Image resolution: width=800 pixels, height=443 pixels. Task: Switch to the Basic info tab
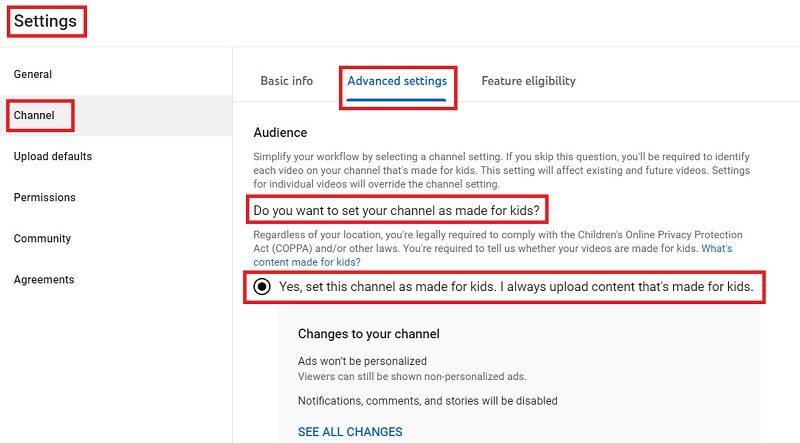(x=286, y=81)
